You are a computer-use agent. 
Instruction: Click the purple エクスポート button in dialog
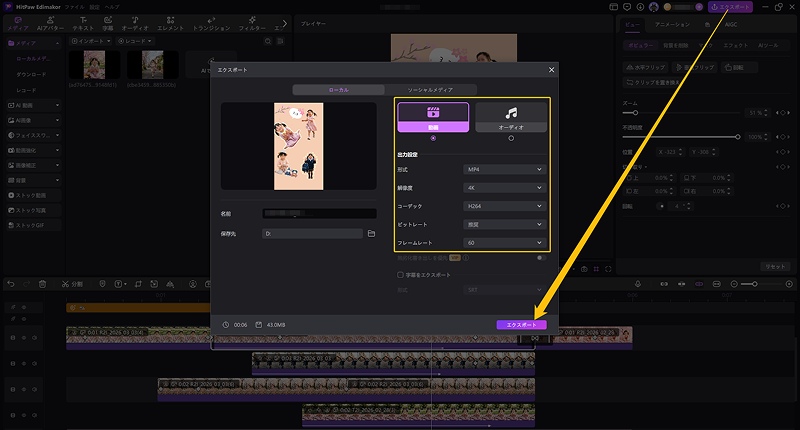coord(521,325)
